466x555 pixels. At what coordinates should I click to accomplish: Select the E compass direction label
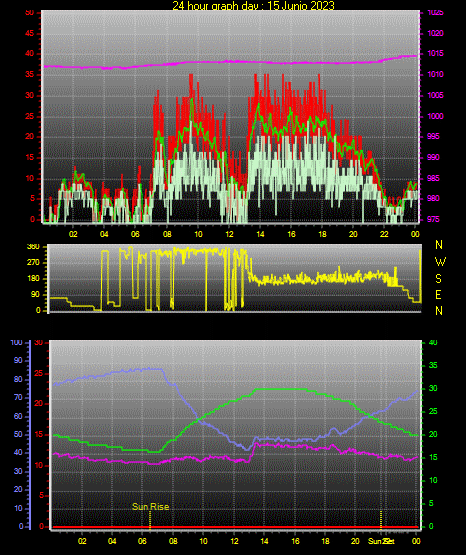click(x=438, y=294)
